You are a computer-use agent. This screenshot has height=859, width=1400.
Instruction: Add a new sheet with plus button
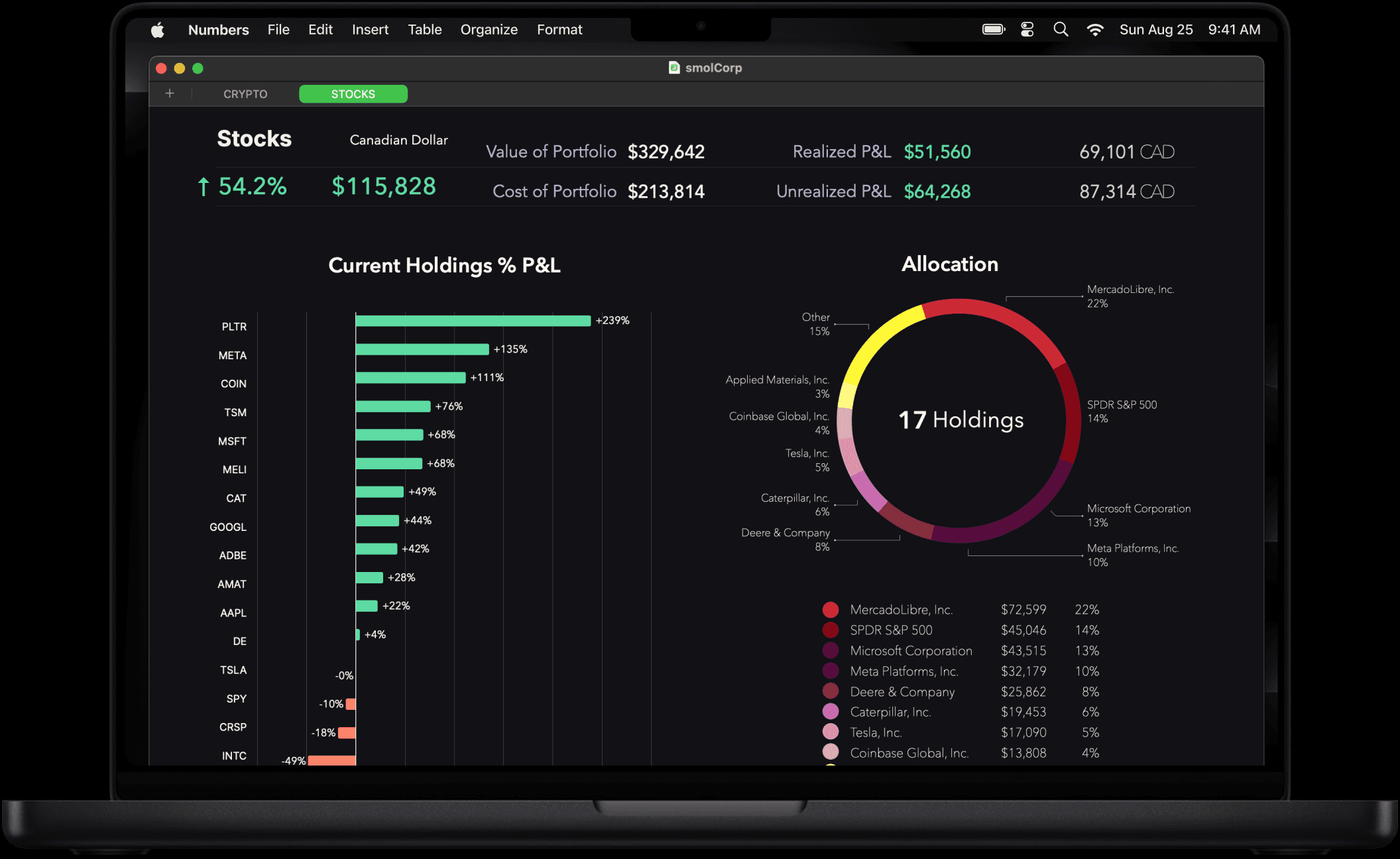[170, 93]
